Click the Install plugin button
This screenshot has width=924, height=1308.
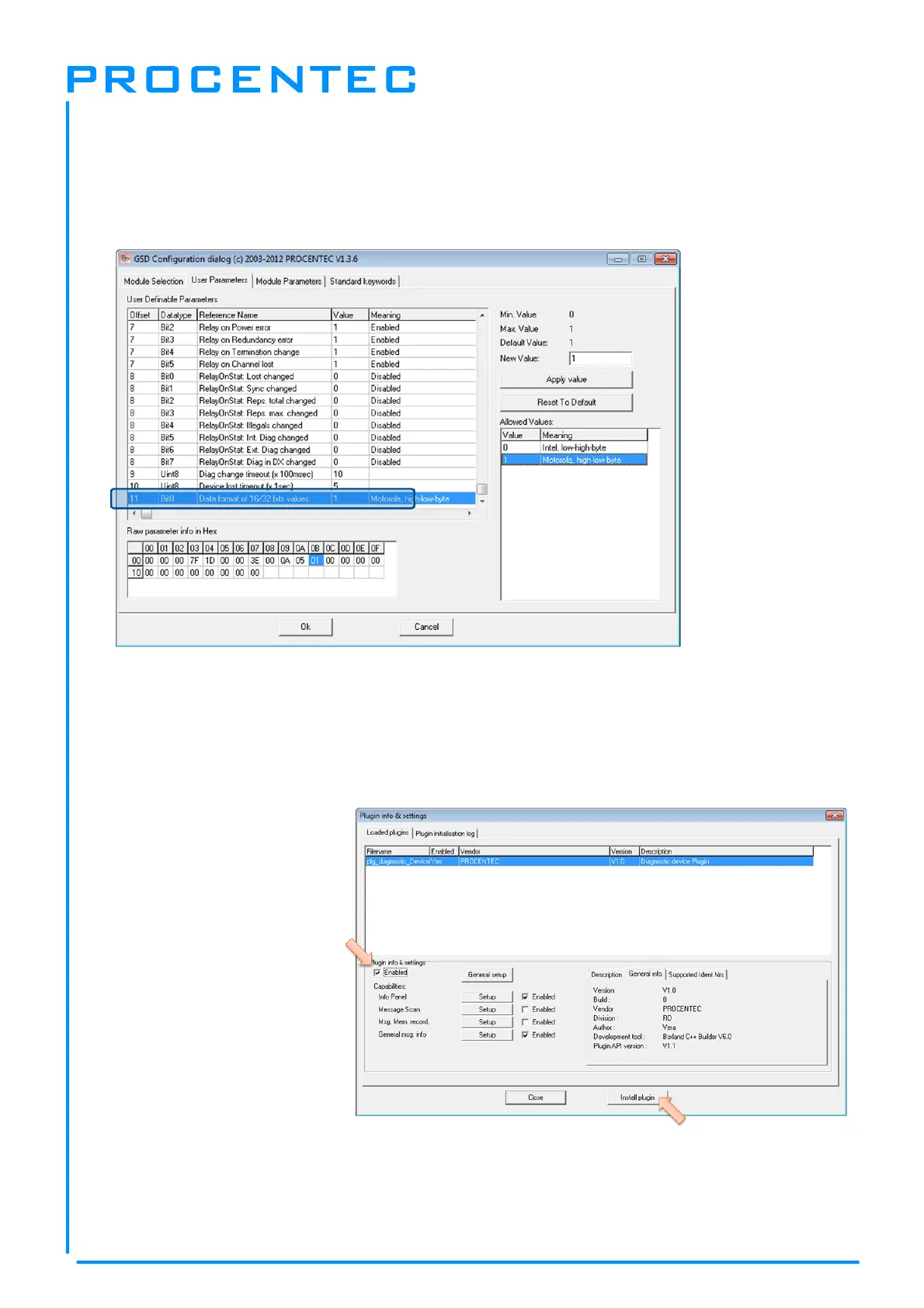click(637, 1098)
